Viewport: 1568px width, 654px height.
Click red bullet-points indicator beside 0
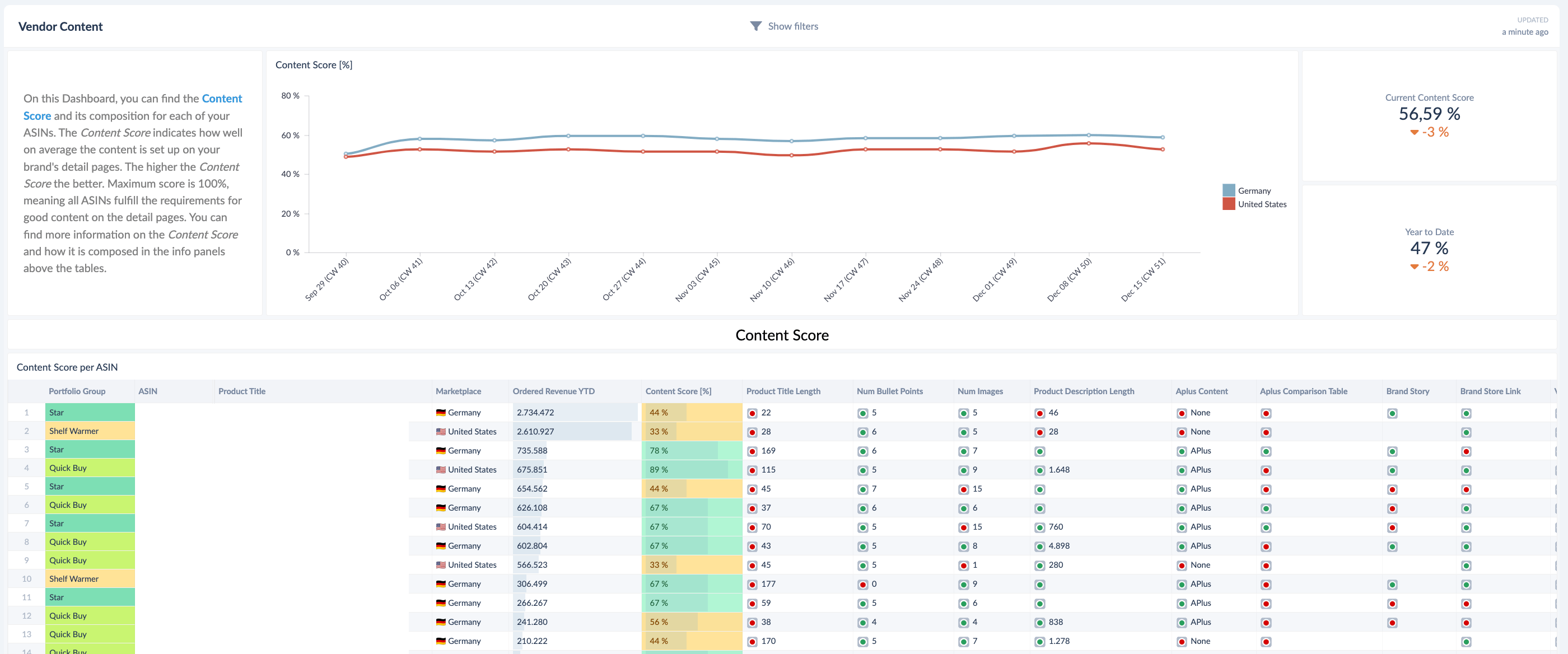click(x=862, y=585)
